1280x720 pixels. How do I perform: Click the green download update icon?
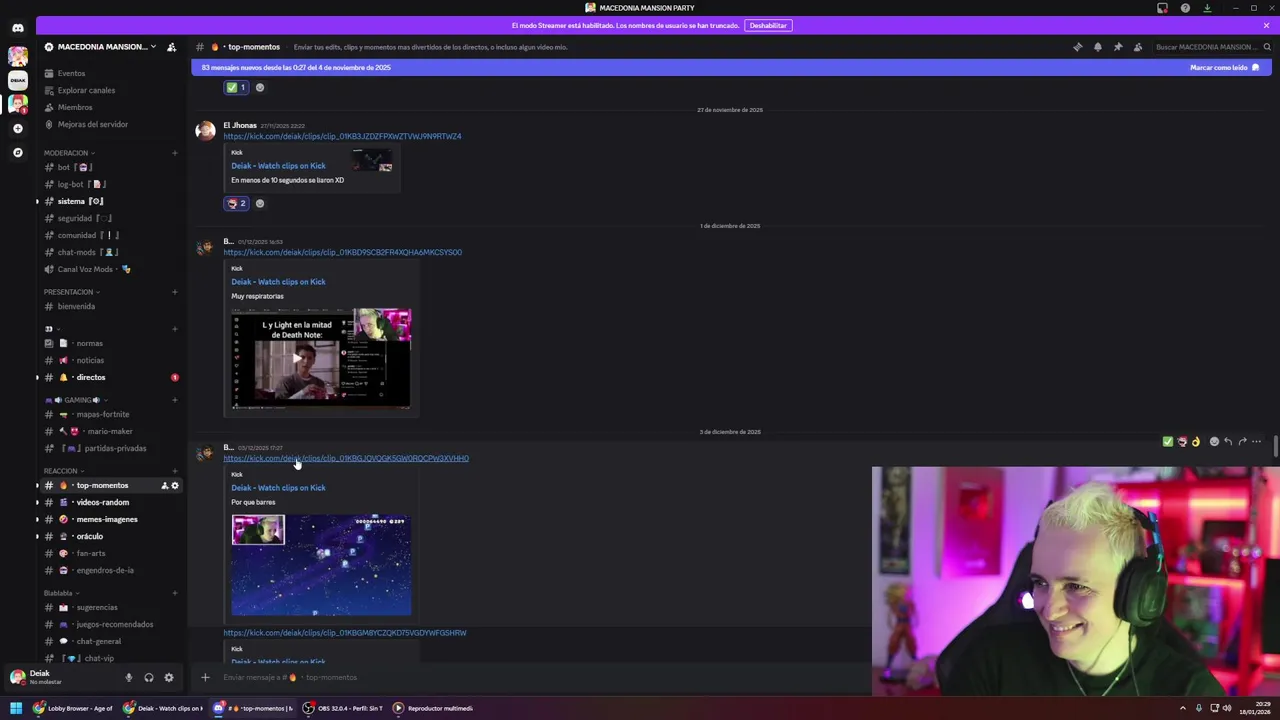click(x=1207, y=8)
